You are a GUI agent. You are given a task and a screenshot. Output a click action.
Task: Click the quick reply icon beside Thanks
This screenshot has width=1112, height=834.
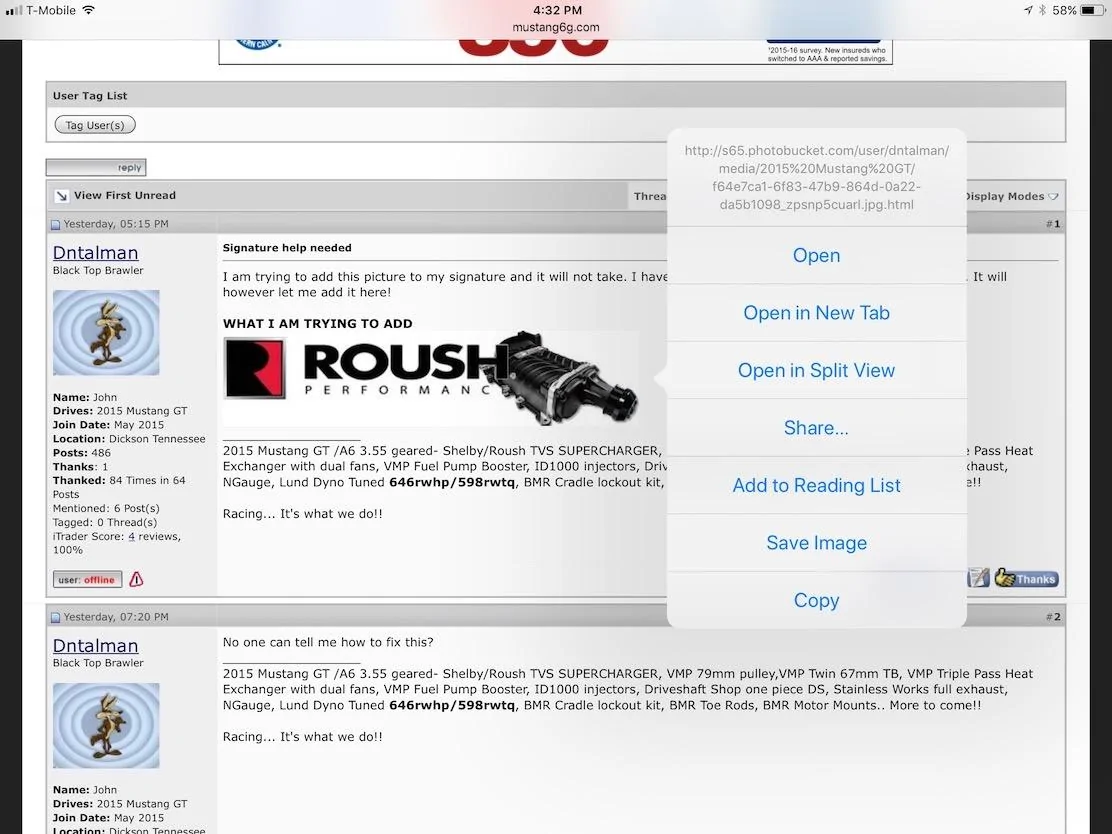point(978,578)
